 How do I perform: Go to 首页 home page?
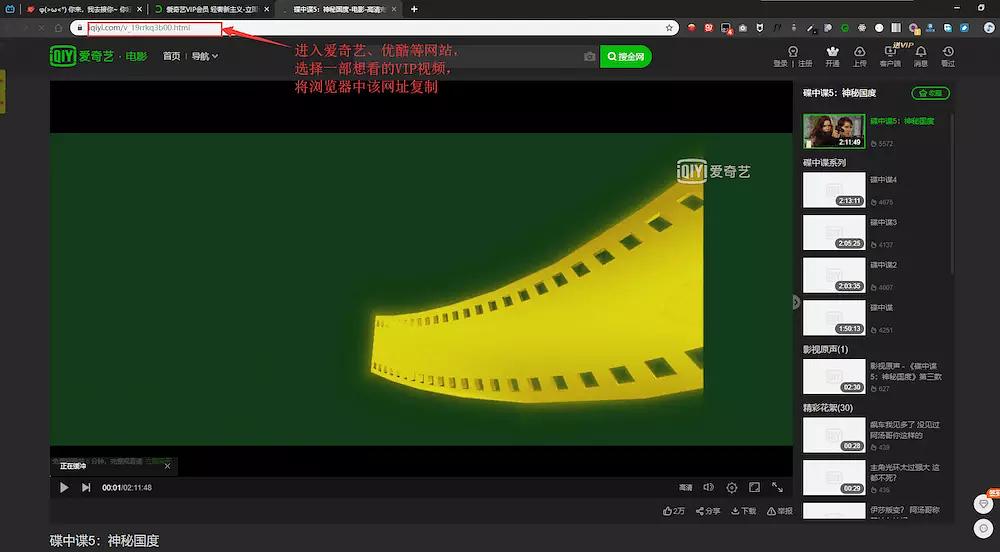[x=172, y=56]
